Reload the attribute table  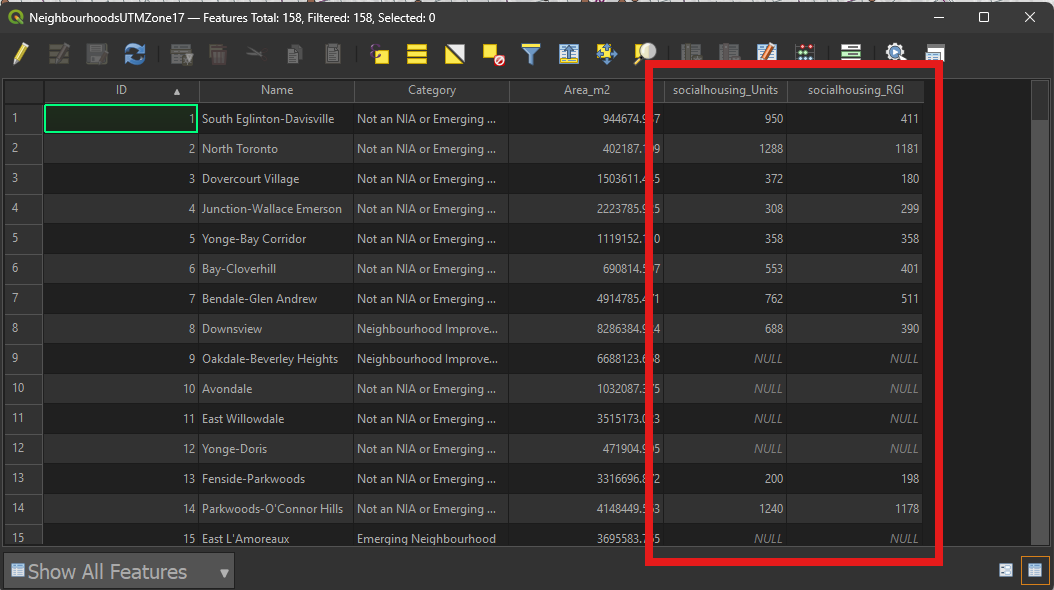pyautogui.click(x=134, y=54)
